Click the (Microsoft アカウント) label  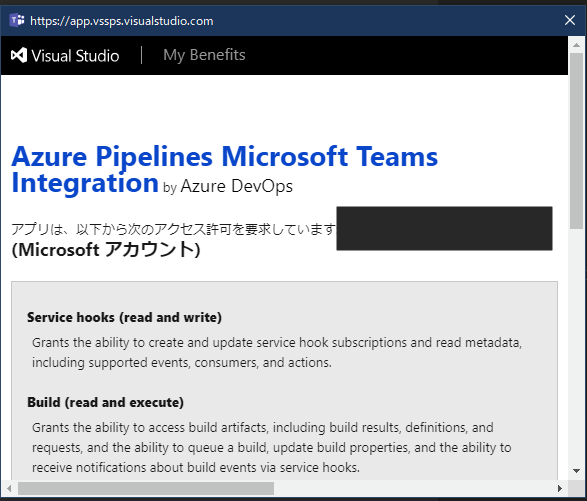[x=106, y=249]
